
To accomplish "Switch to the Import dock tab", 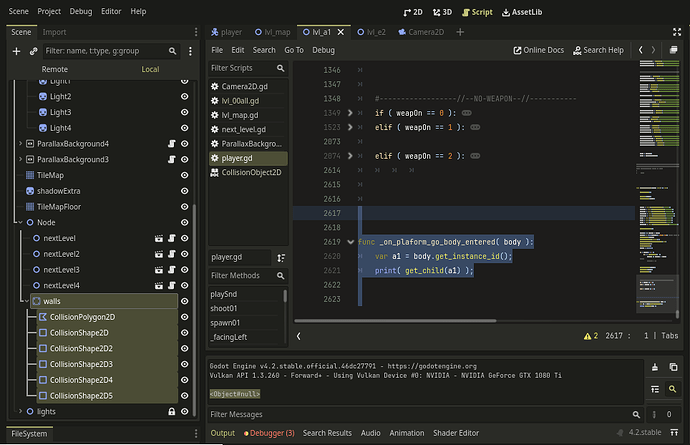I will point(54,32).
